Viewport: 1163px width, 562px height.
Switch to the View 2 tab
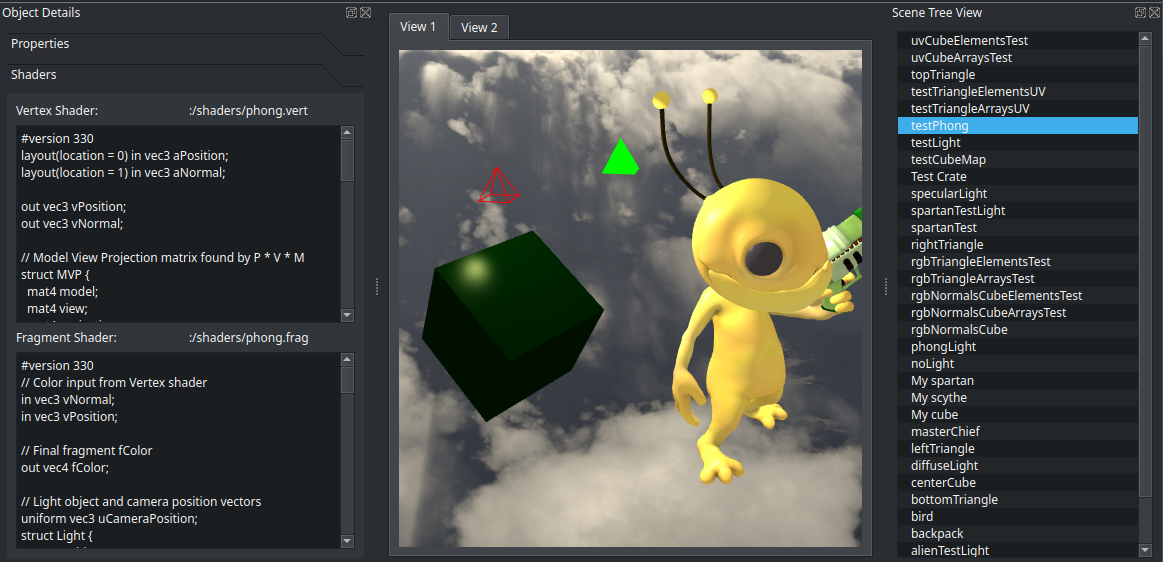click(x=479, y=27)
